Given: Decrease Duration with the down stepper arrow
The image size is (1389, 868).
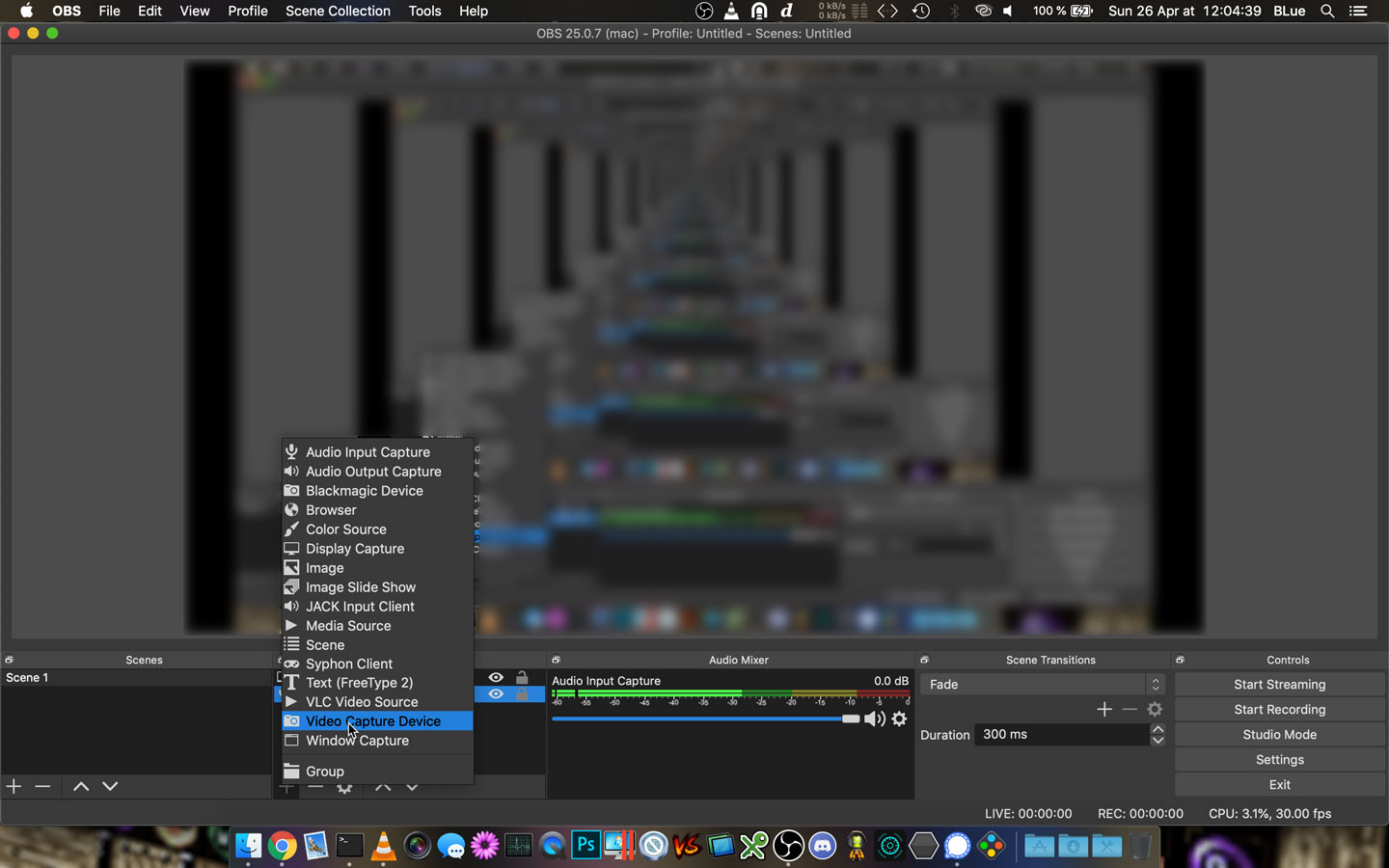Looking at the screenshot, I should click(x=1157, y=740).
